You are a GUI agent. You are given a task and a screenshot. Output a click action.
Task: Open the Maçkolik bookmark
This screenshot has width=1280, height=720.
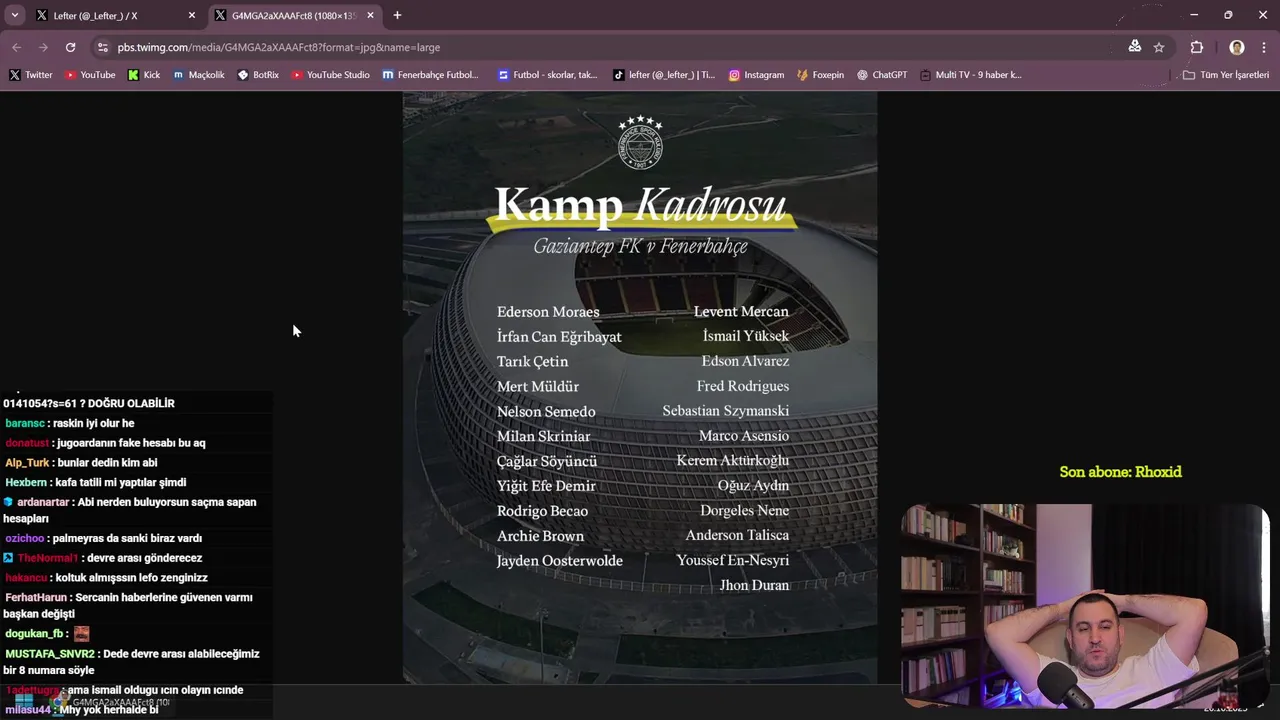[199, 75]
